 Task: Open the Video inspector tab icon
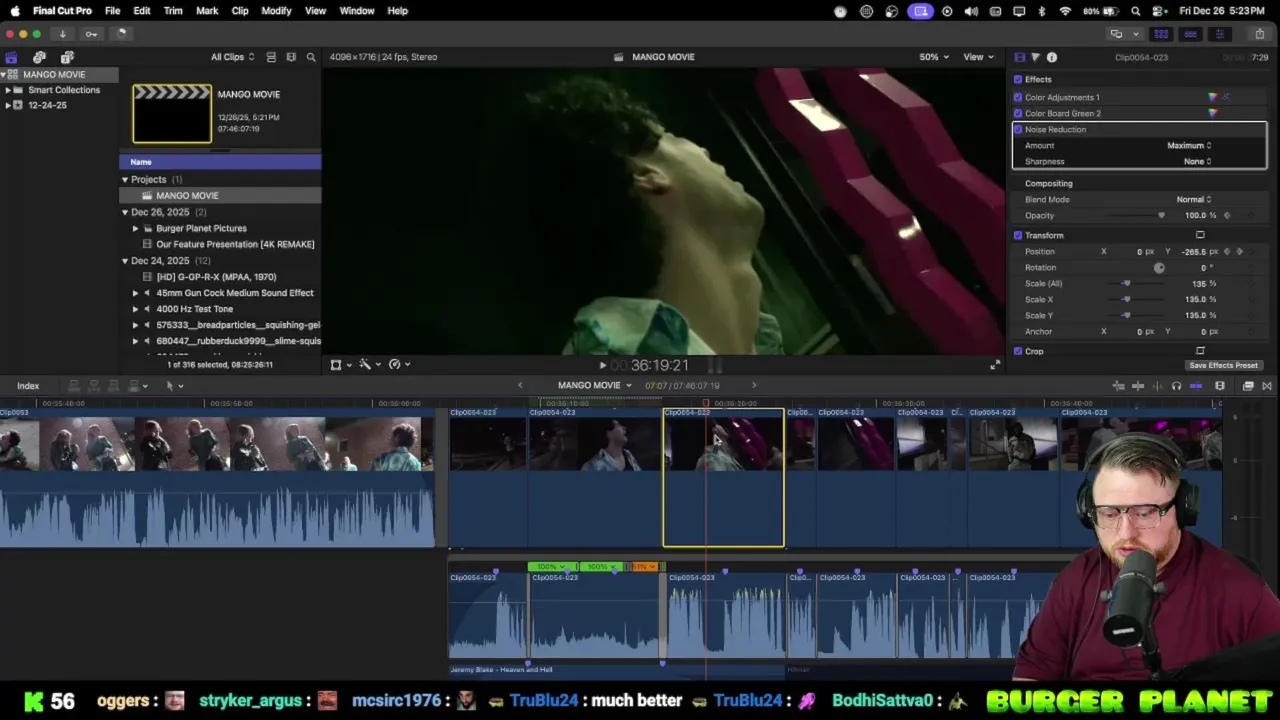pyautogui.click(x=1019, y=57)
